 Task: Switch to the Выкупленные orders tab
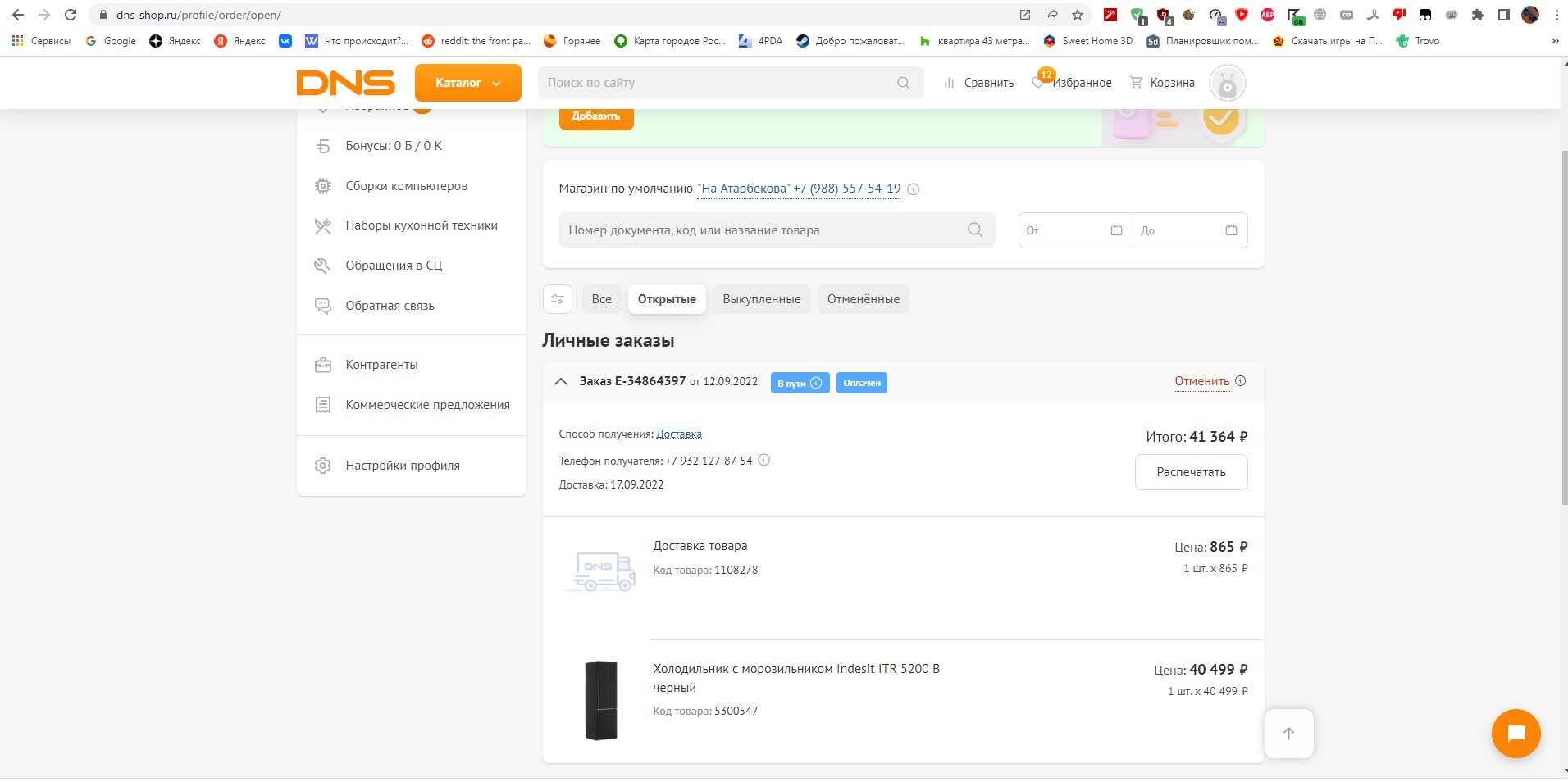[x=762, y=299]
